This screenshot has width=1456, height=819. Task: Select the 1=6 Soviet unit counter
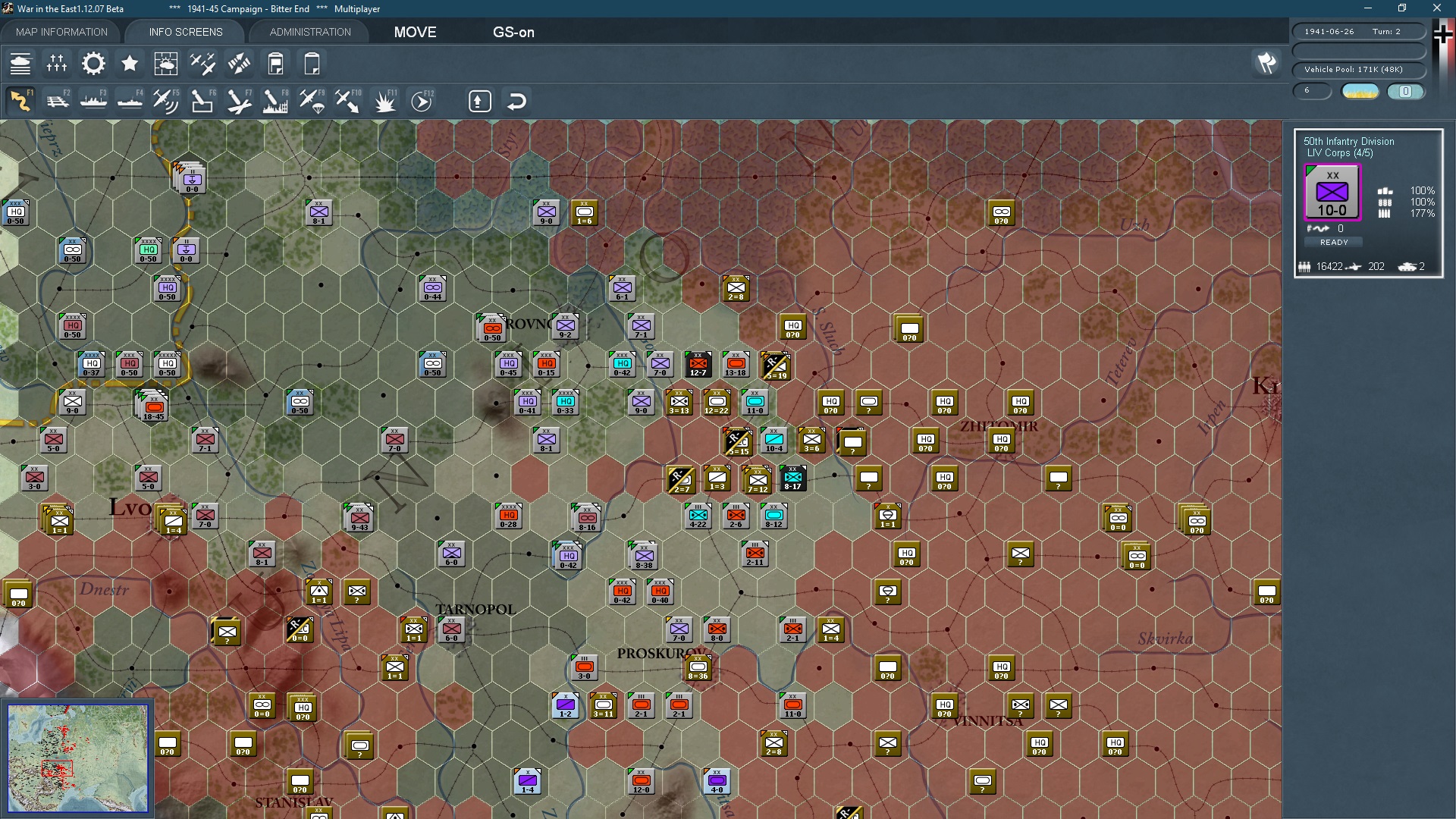click(584, 212)
